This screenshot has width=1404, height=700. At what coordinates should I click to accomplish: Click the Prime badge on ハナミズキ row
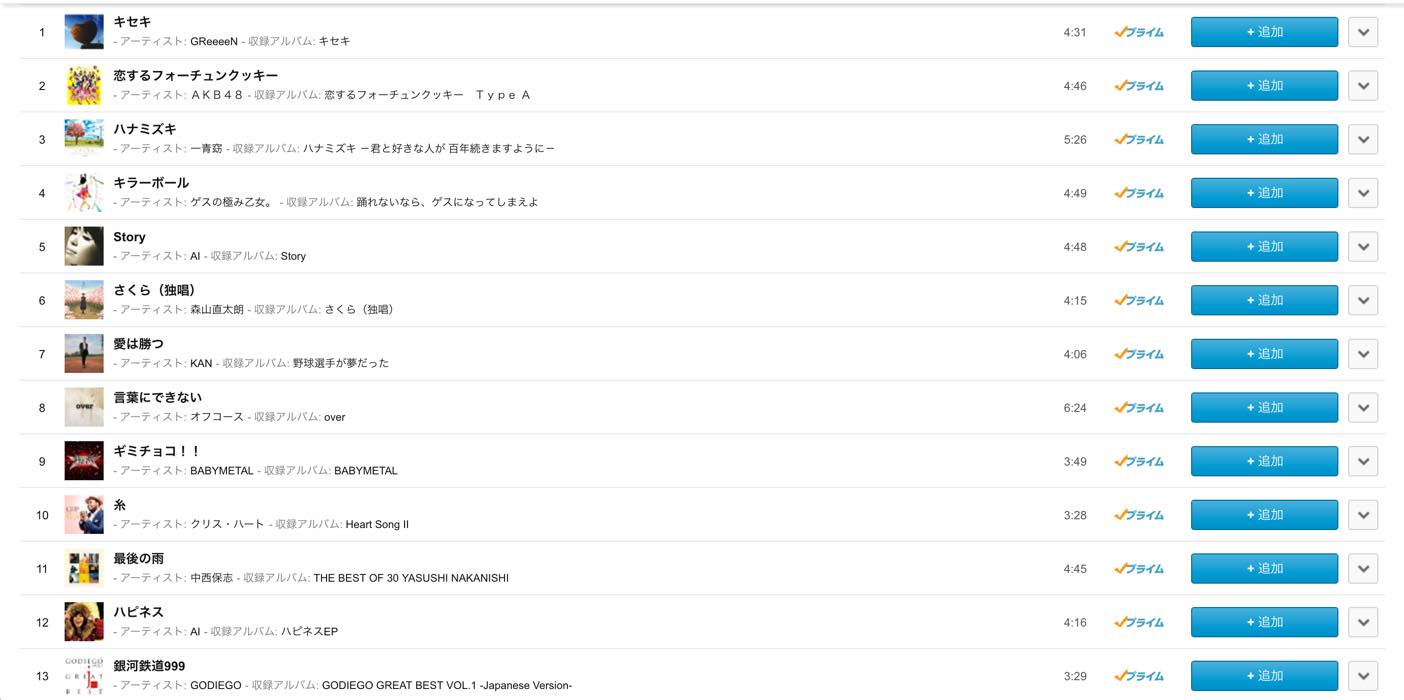(1139, 139)
